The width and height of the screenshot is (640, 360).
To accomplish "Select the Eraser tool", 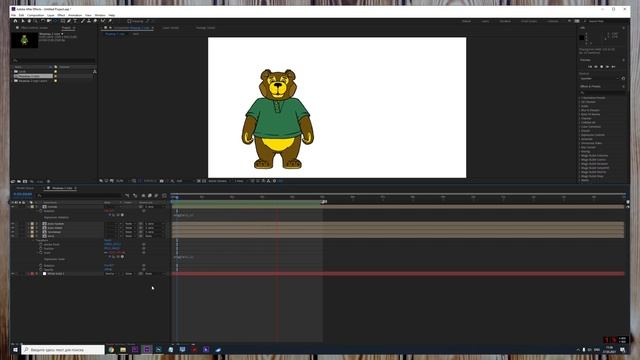I will [96, 21].
